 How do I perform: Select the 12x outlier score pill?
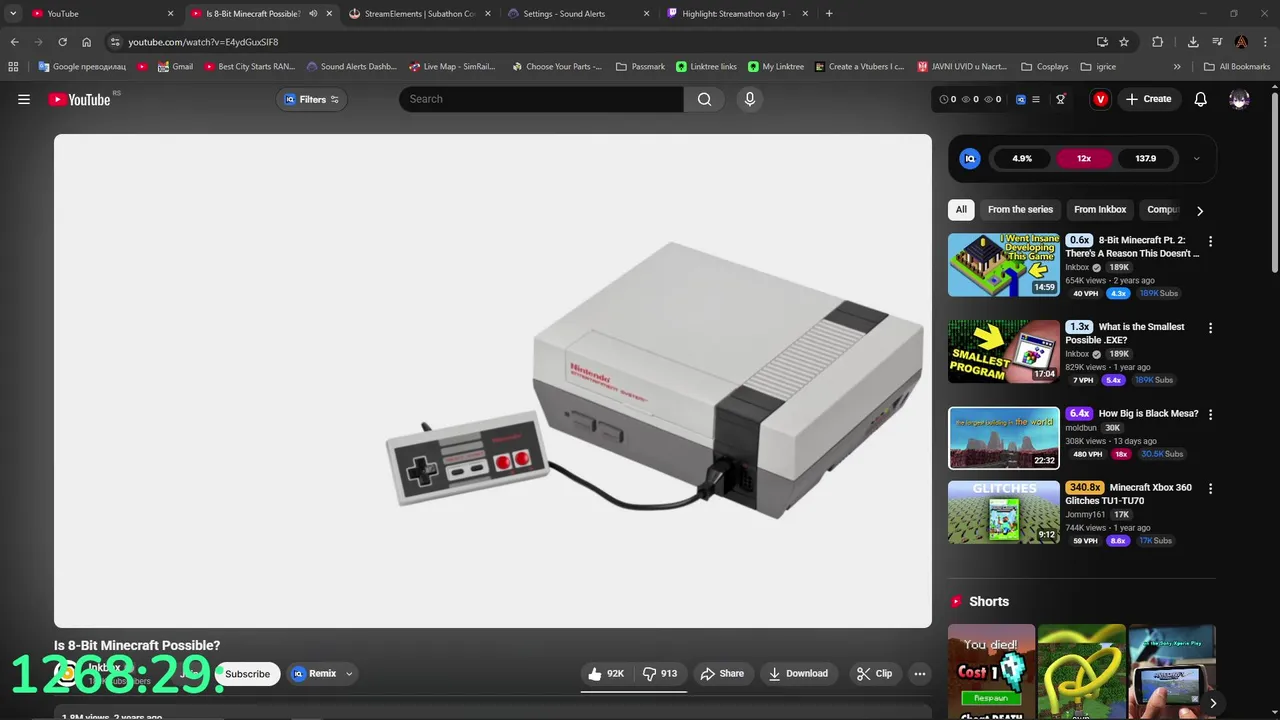pyautogui.click(x=1084, y=158)
